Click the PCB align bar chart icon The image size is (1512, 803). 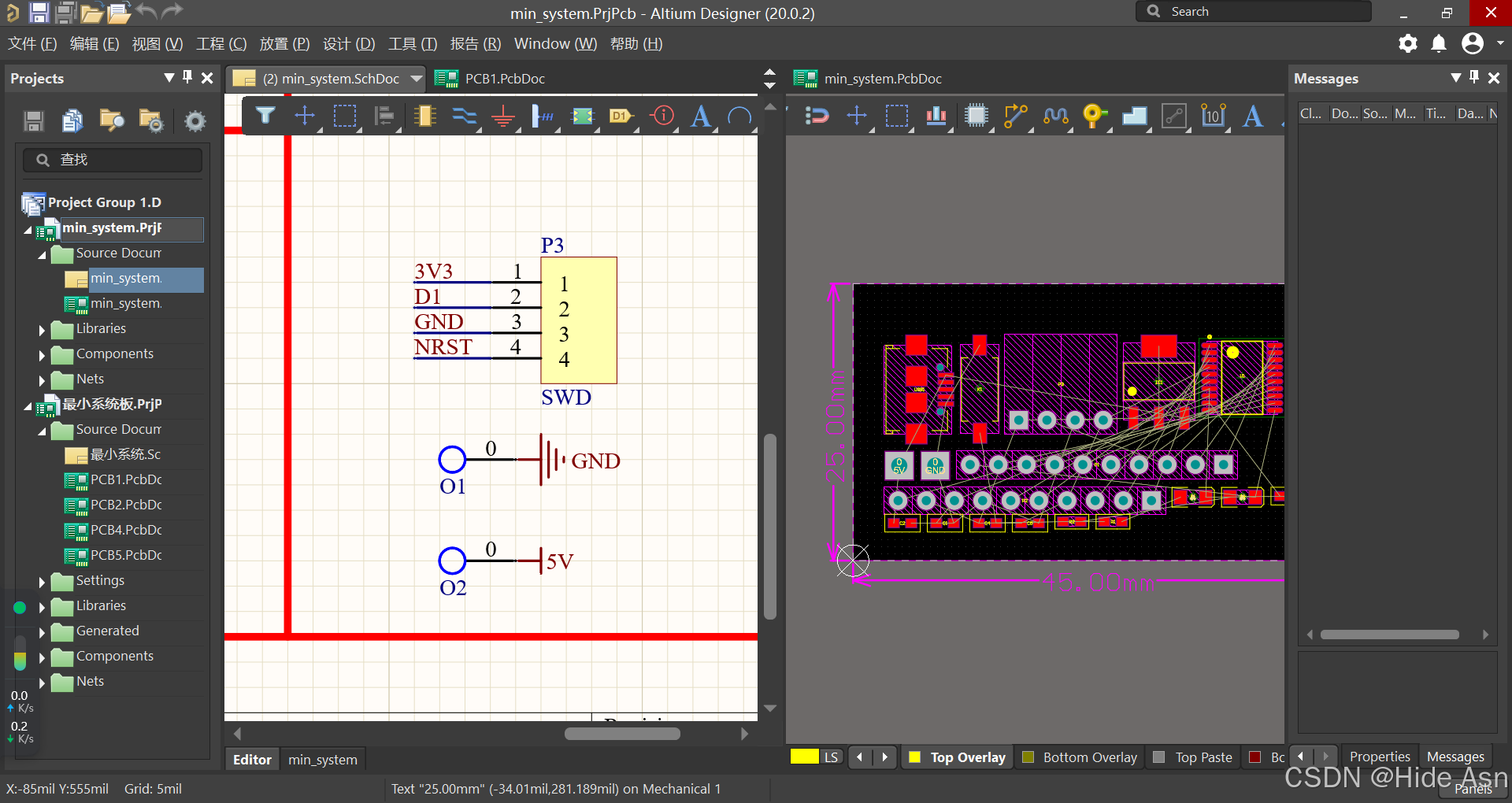936,117
